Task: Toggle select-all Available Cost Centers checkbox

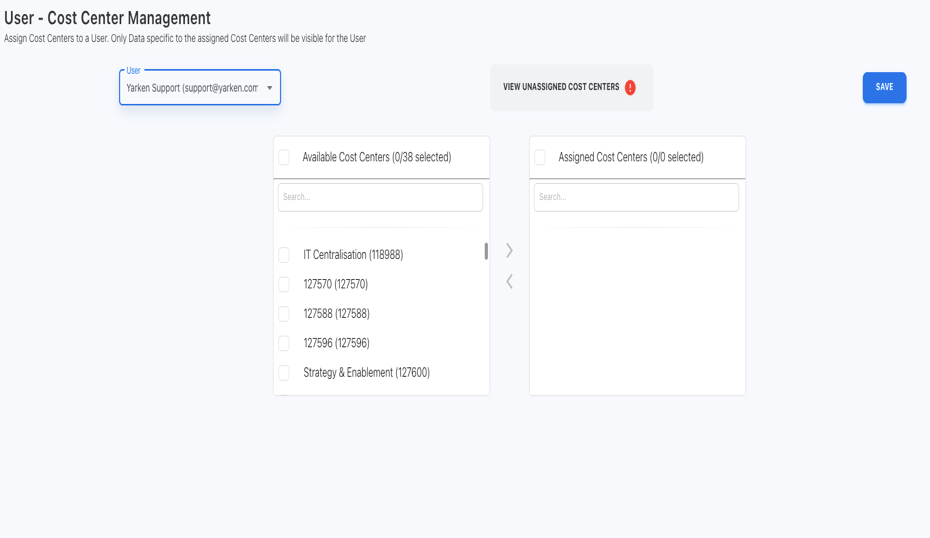Action: (284, 157)
